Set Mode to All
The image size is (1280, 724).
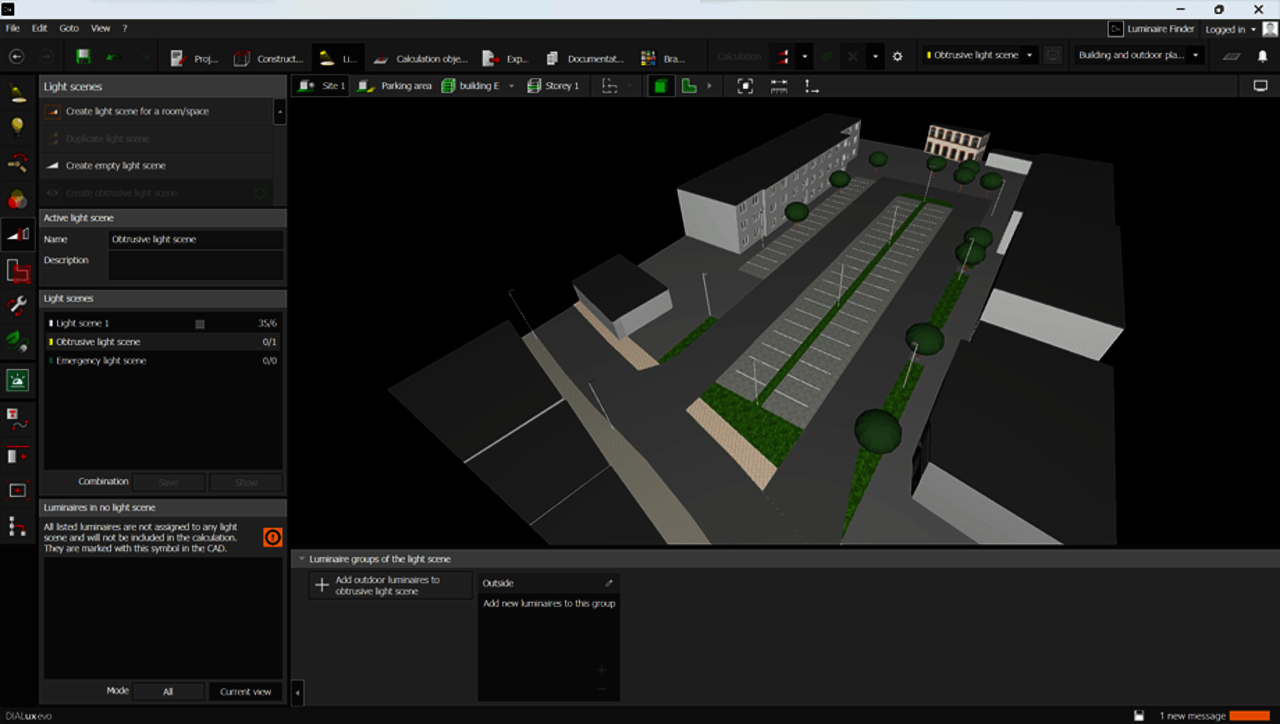click(168, 691)
